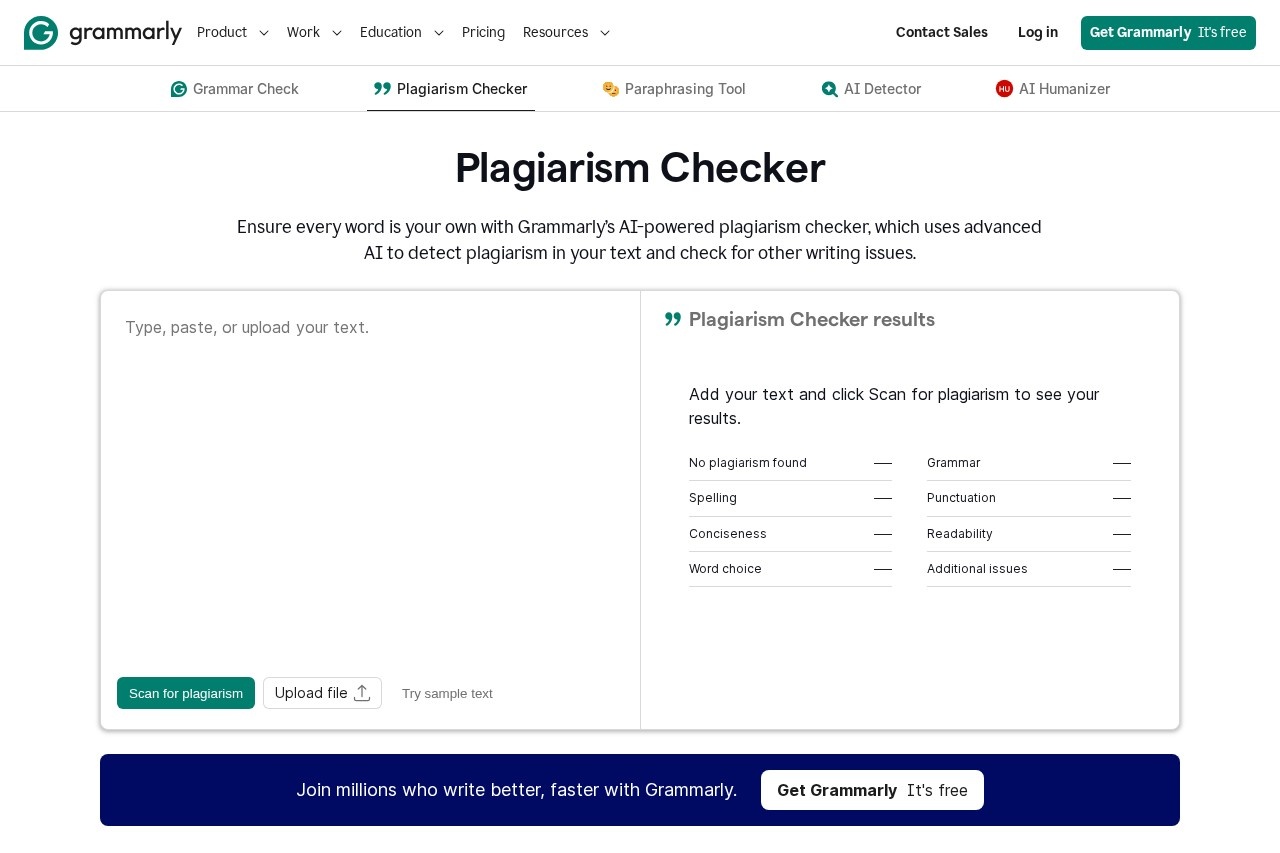Click the quote icon beside Plagiarism Checker results
1280x853 pixels.
[673, 319]
